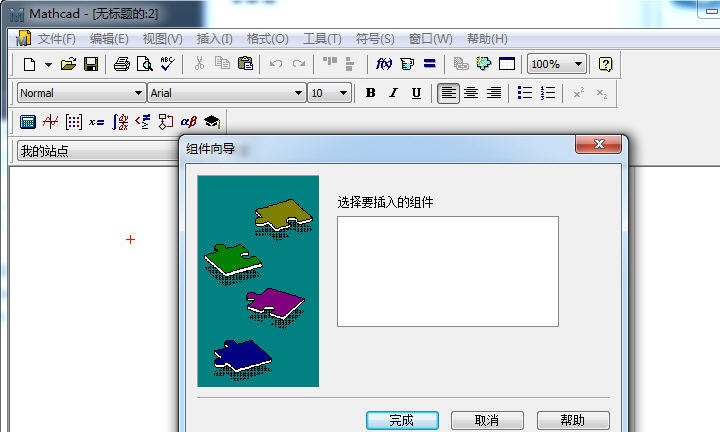The height and width of the screenshot is (432, 720).
Task: Toggle bold text formatting
Action: pos(370,93)
